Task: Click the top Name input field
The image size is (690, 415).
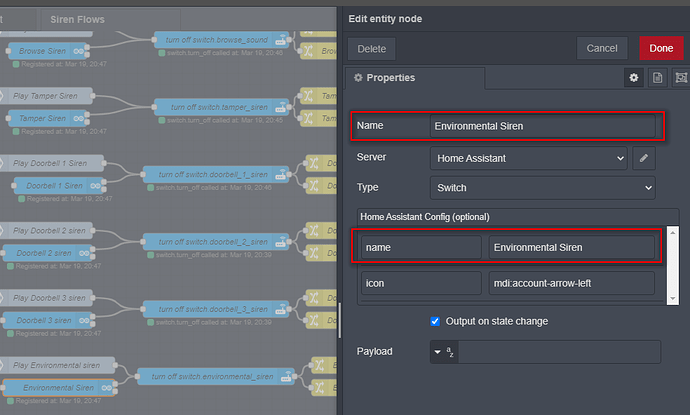Action: (545, 127)
